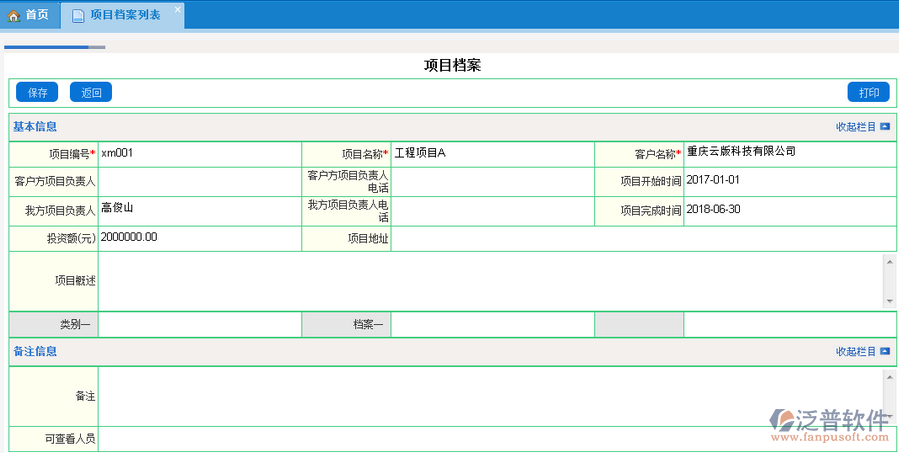Switch to the 首页 tab
Image resolution: width=899 pixels, height=453 pixels.
pos(29,15)
